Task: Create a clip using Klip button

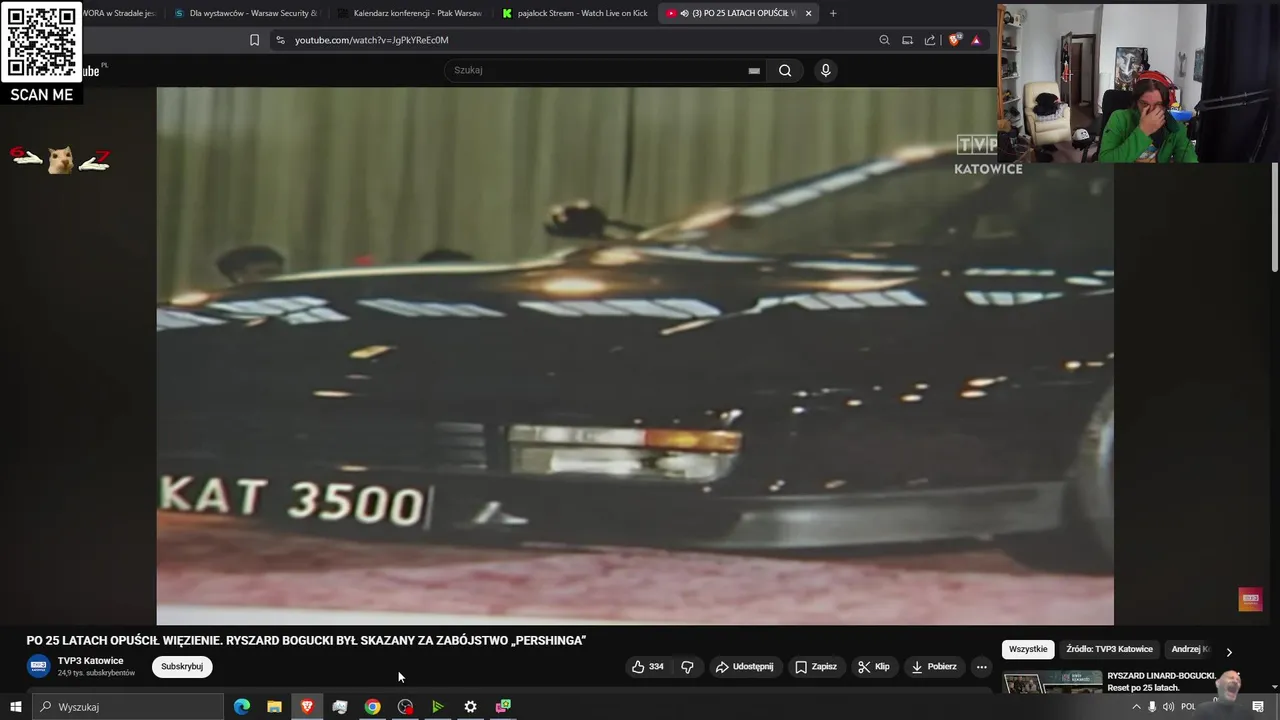Action: 873,666
